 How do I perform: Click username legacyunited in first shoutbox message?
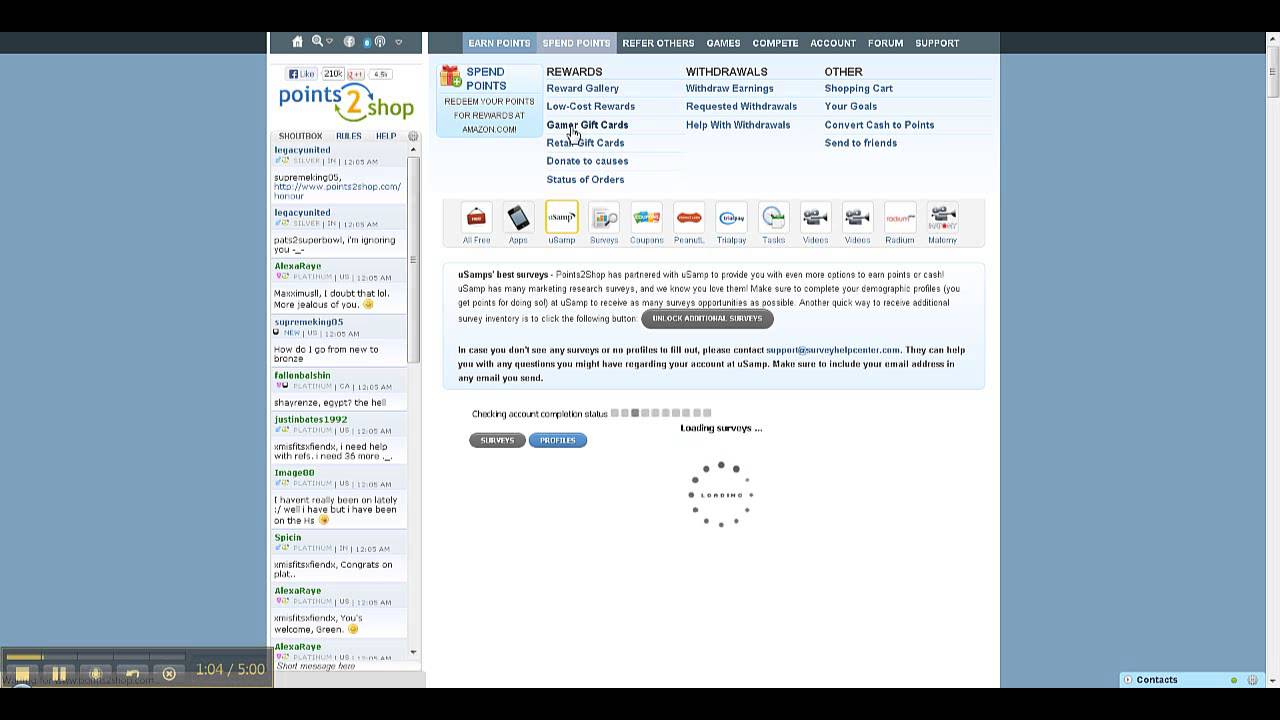pyautogui.click(x=302, y=150)
